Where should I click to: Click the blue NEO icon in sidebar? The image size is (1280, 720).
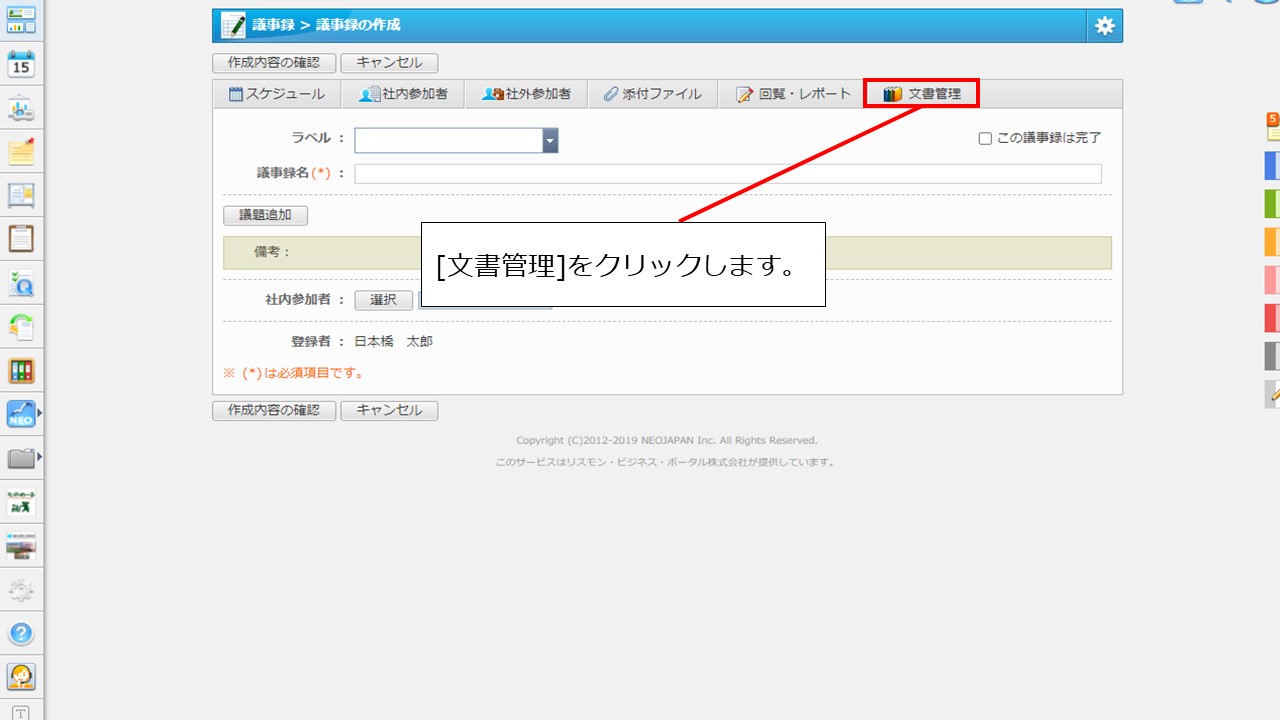(20, 414)
